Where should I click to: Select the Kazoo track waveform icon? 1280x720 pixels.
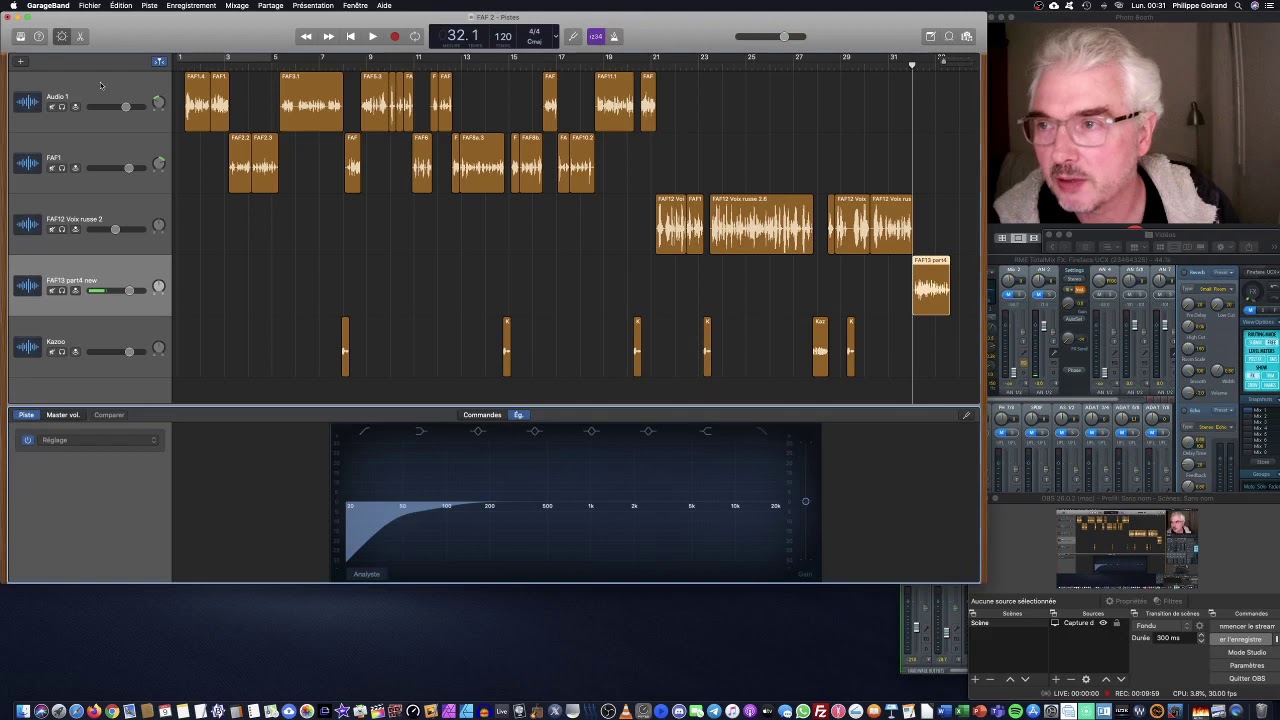(27, 347)
